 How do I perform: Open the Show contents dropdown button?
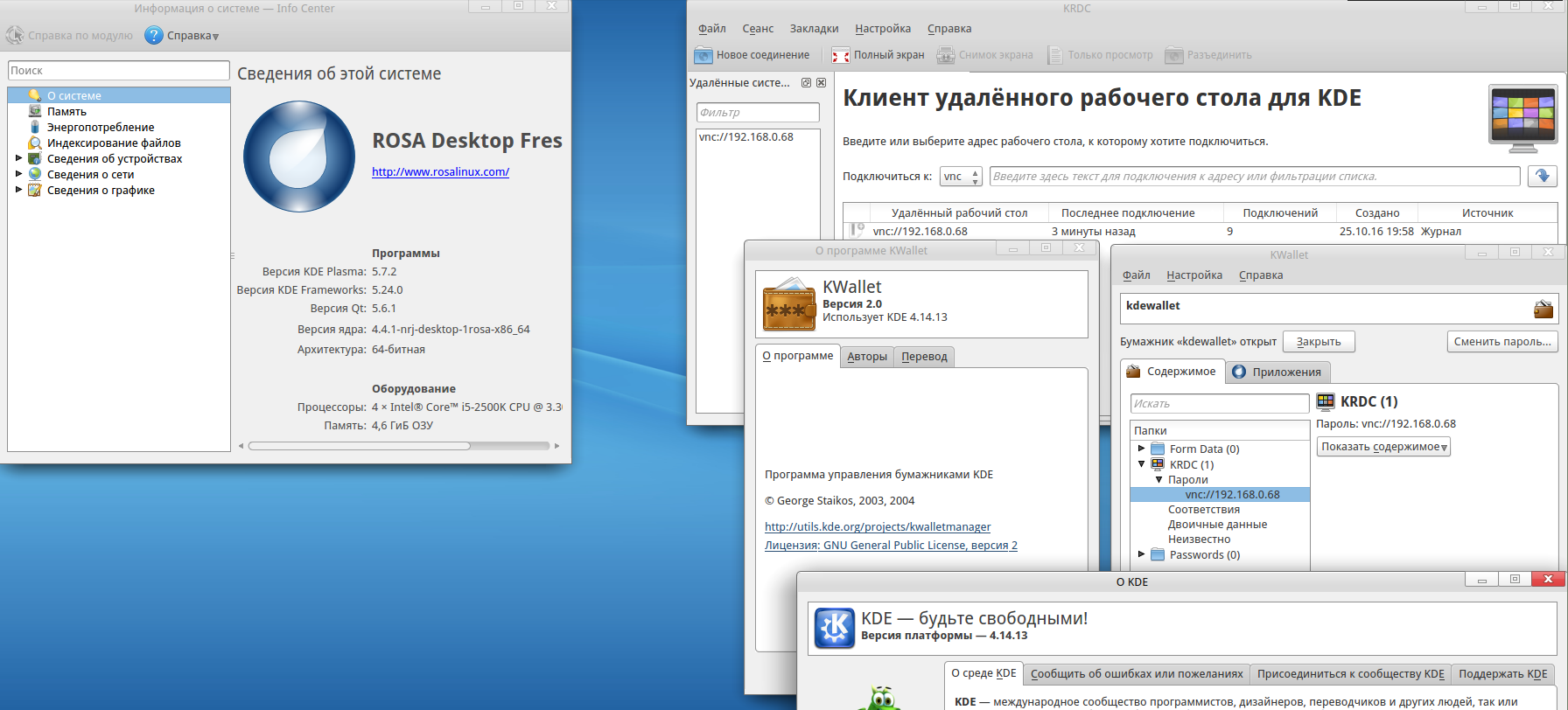(1383, 447)
